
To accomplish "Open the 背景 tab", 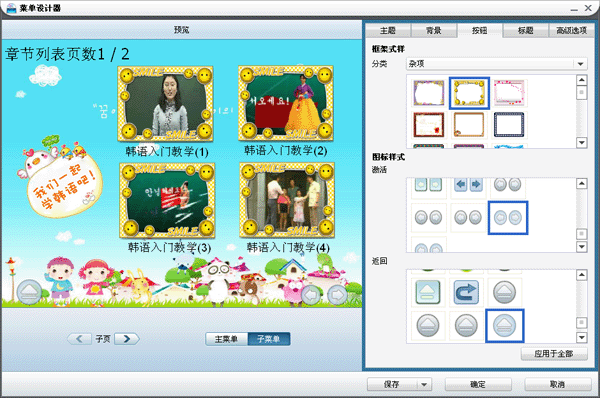I will (x=434, y=31).
